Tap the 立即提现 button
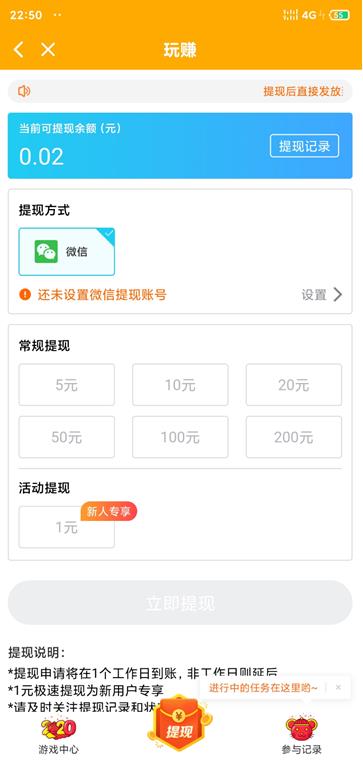The height and width of the screenshot is (762, 363). point(180,603)
